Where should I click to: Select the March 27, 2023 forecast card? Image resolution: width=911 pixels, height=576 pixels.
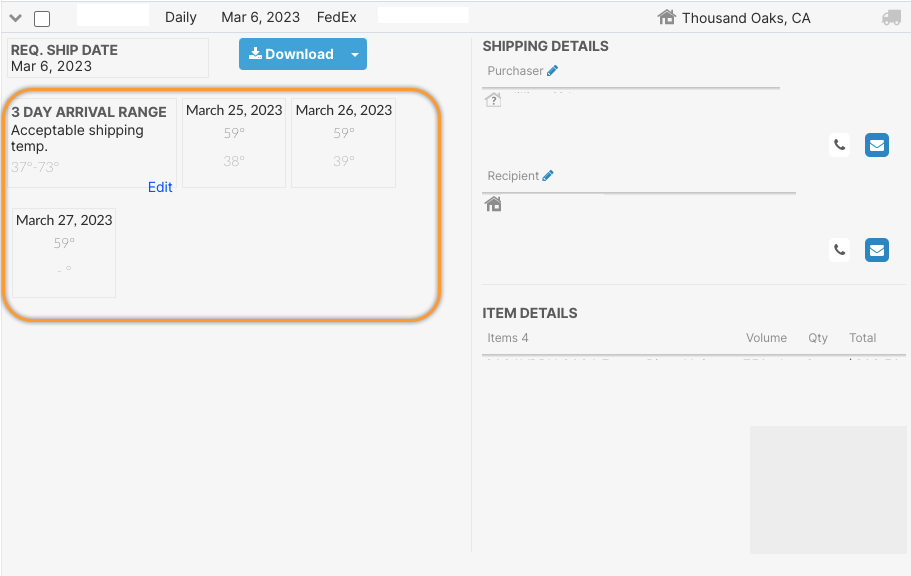pyautogui.click(x=64, y=252)
